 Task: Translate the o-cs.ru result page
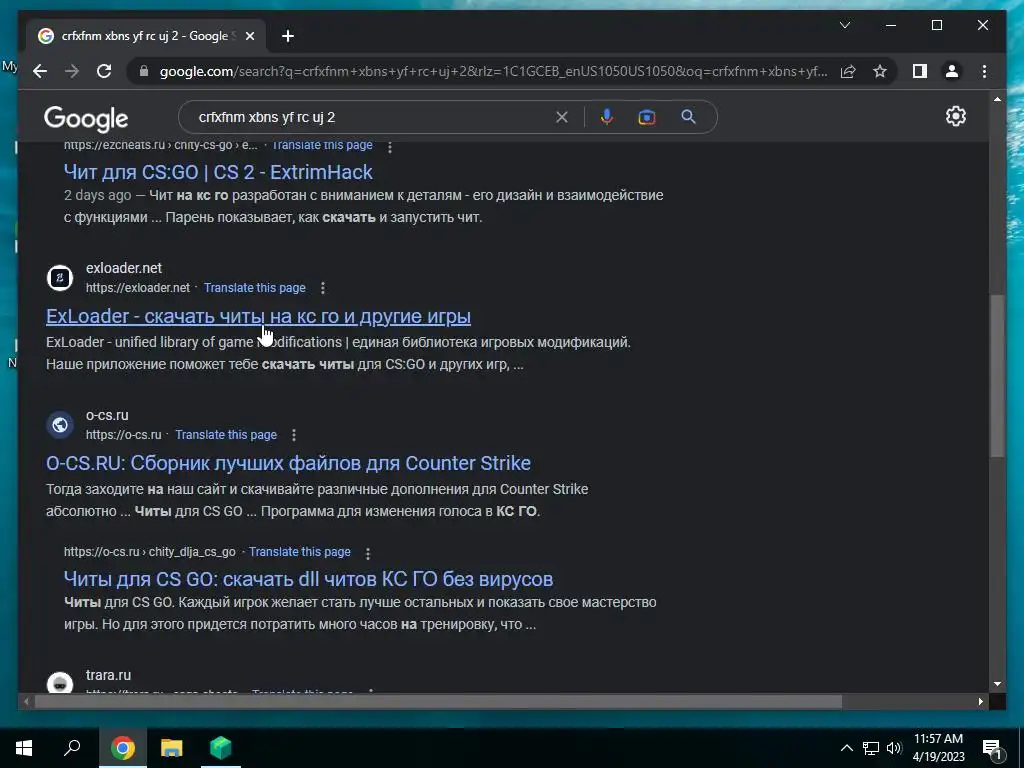click(x=226, y=435)
